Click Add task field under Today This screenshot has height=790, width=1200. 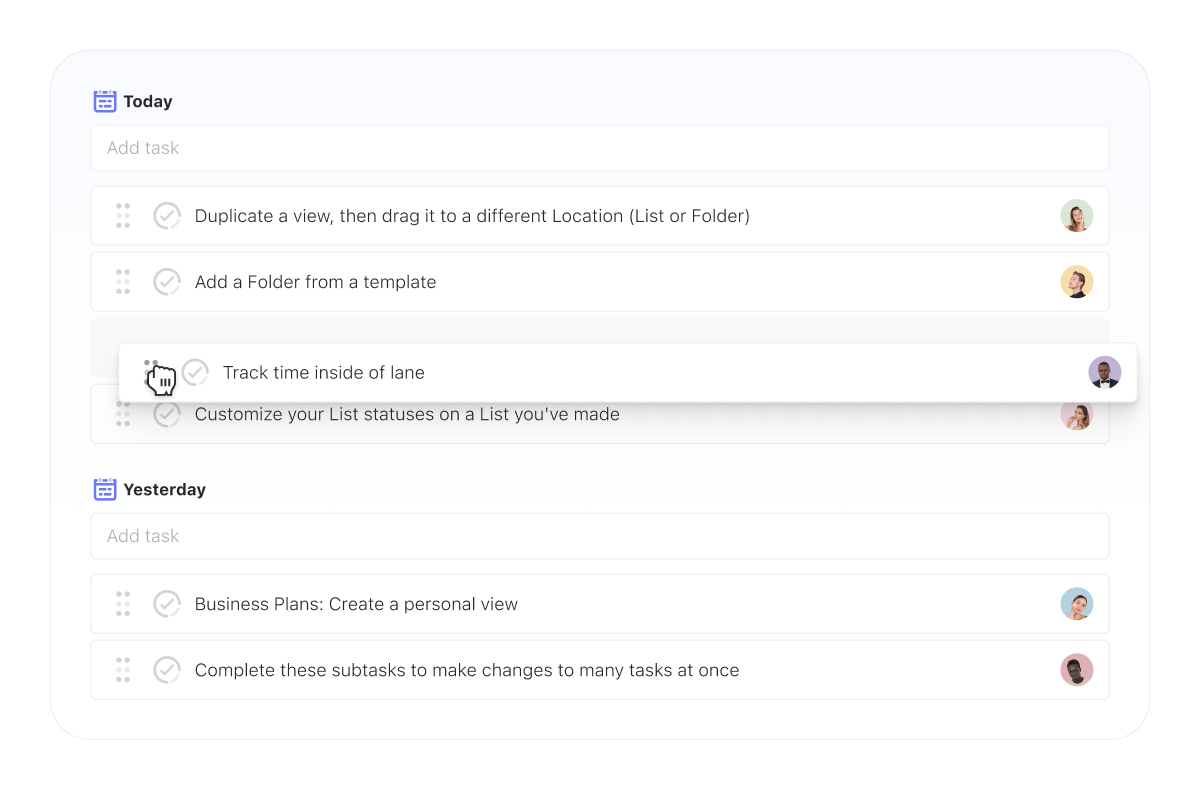pos(600,148)
